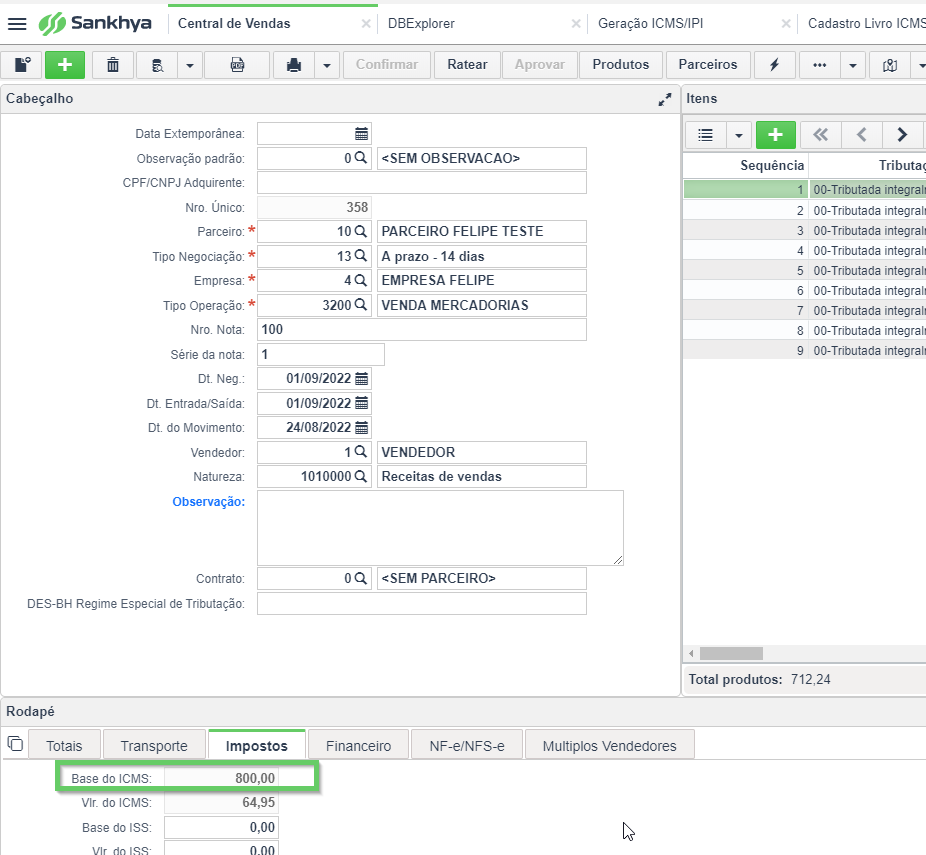Focus the CPF/CNPJ Adquirente field
The width and height of the screenshot is (926, 855).
pyautogui.click(x=422, y=182)
